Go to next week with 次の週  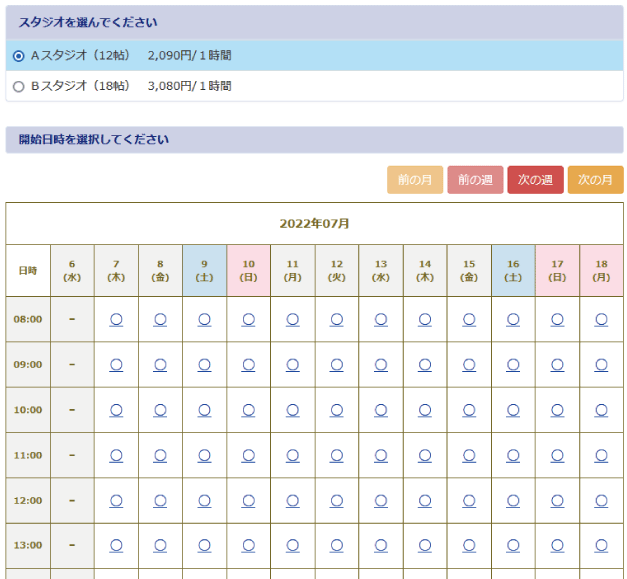pyautogui.click(x=535, y=180)
